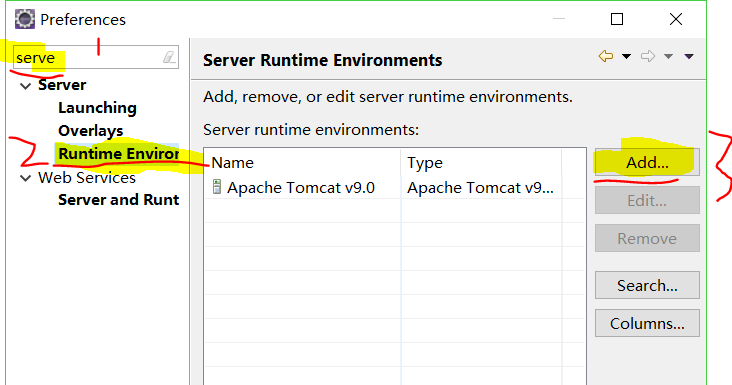732x385 pixels.
Task: Collapse the Web Services tree node
Action: [x=26, y=178]
